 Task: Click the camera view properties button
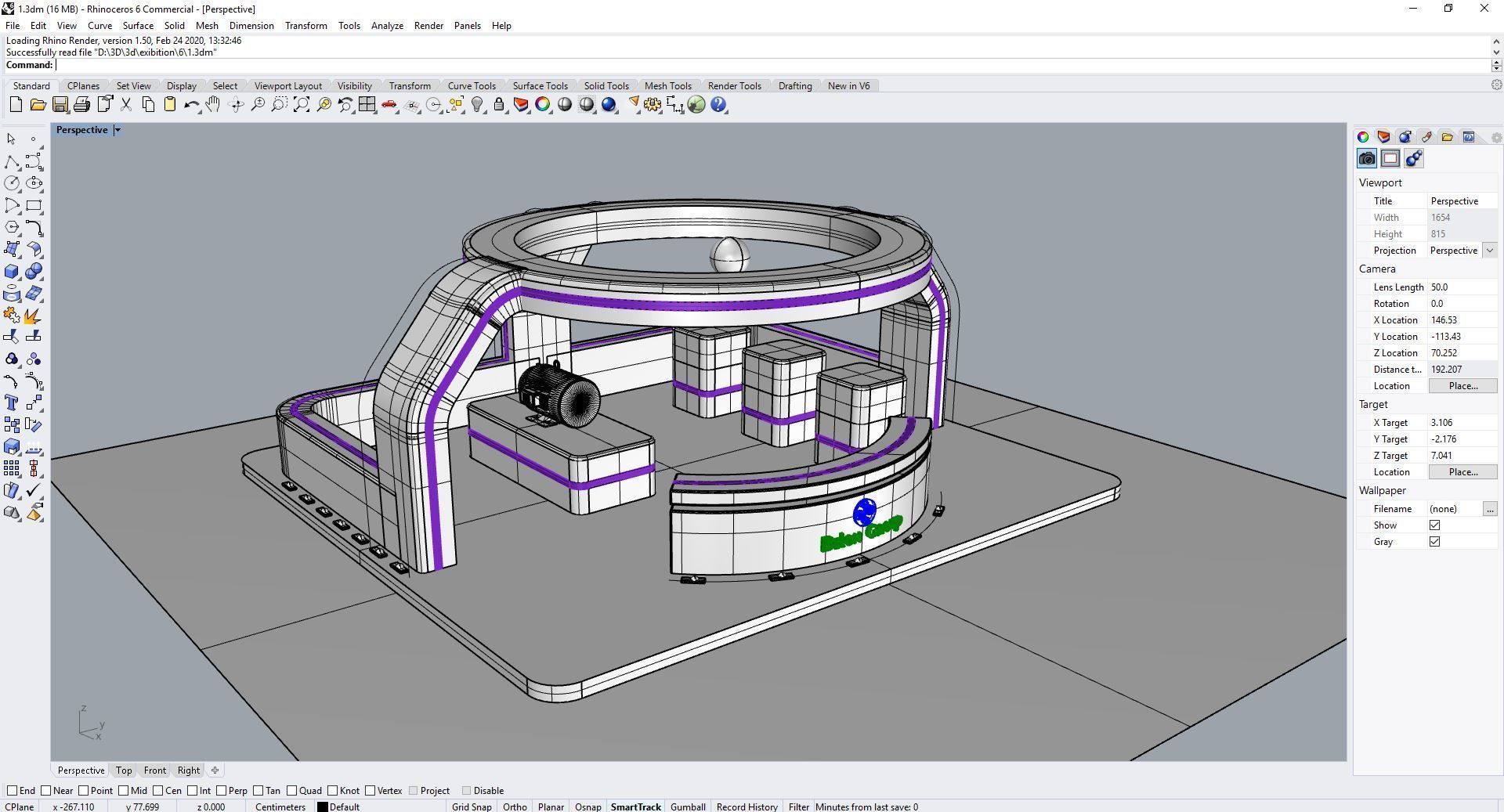point(1367,159)
